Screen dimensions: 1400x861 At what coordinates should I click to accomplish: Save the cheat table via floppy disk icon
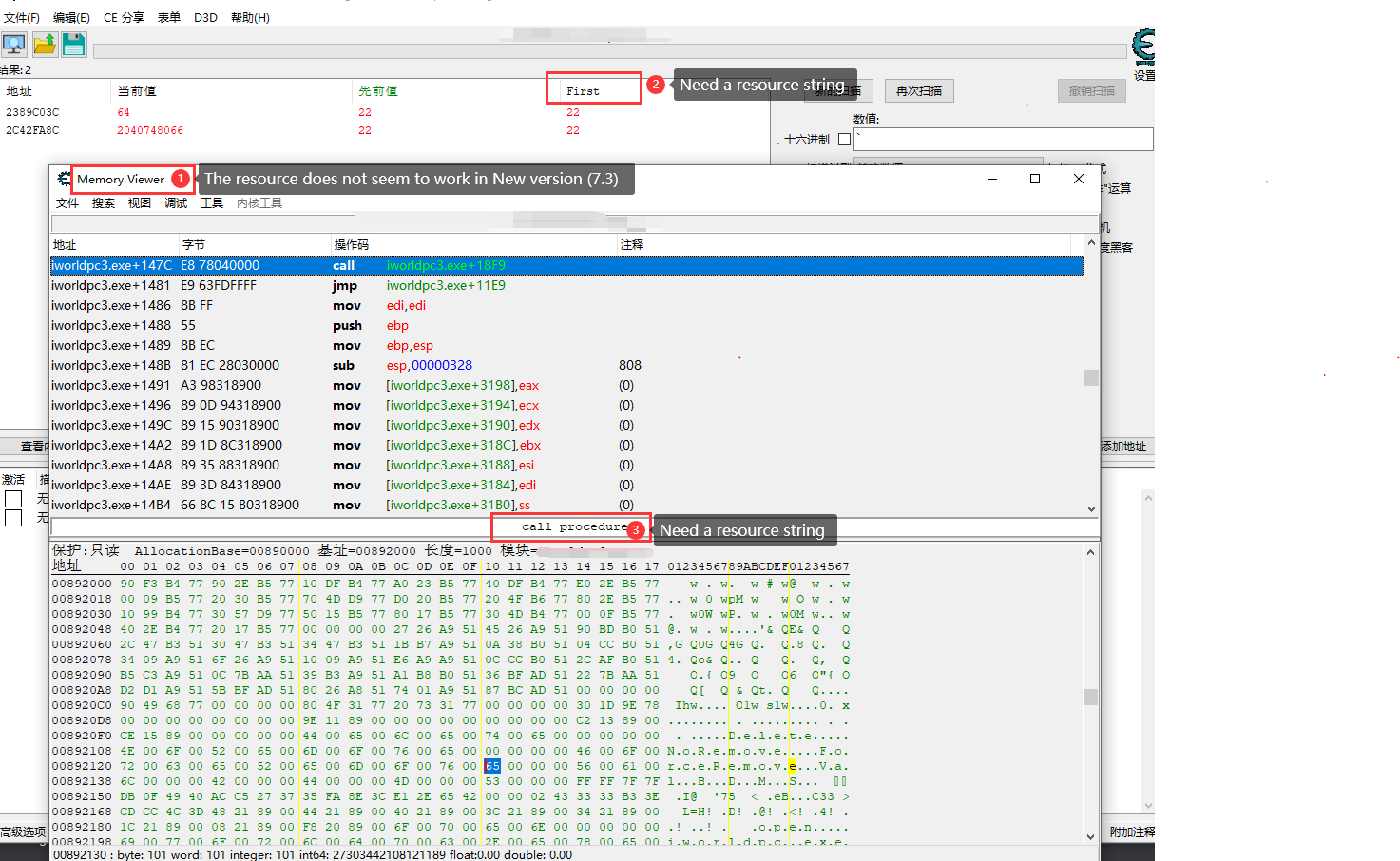(73, 44)
